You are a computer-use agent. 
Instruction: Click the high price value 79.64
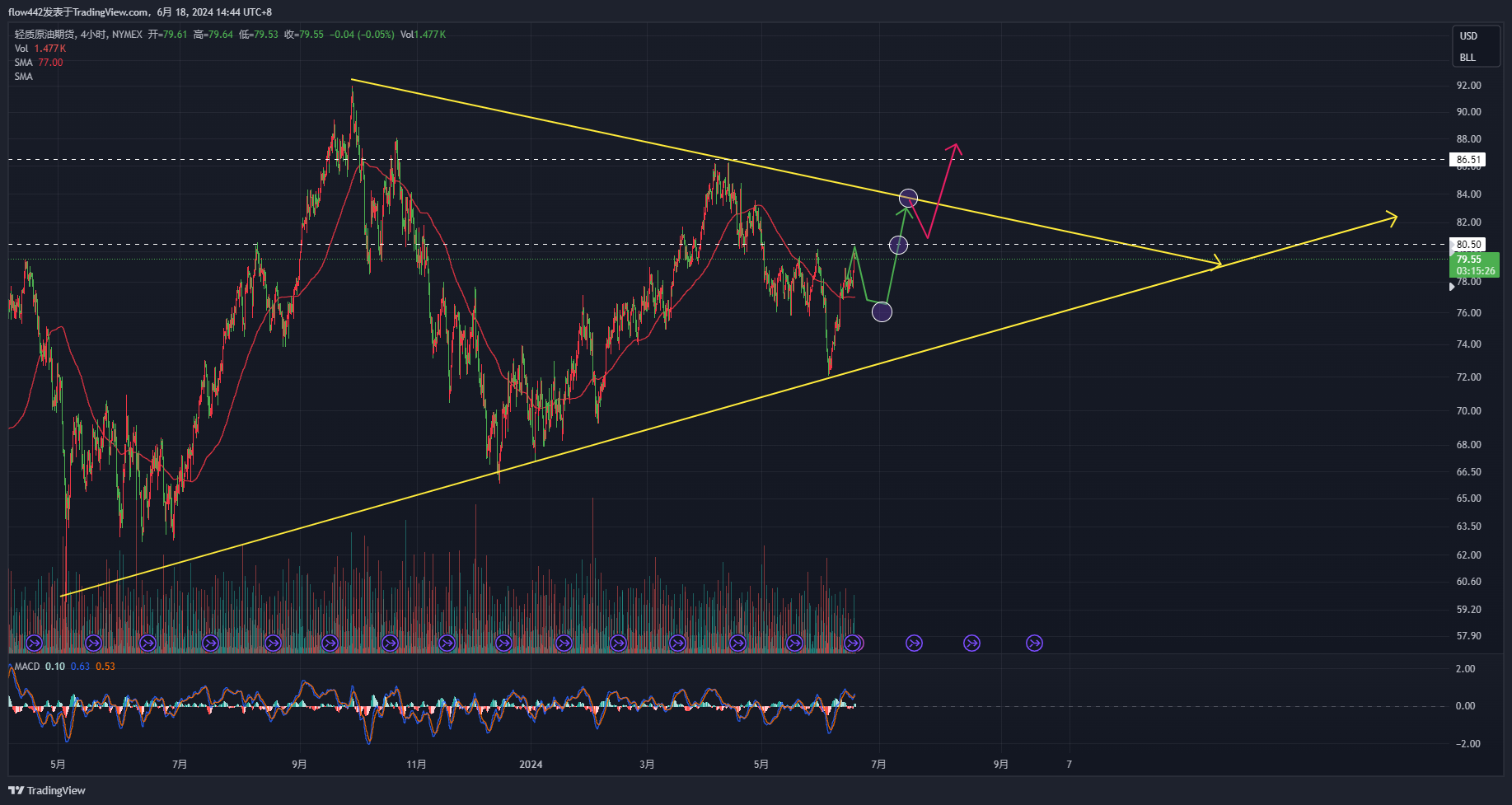(x=220, y=35)
